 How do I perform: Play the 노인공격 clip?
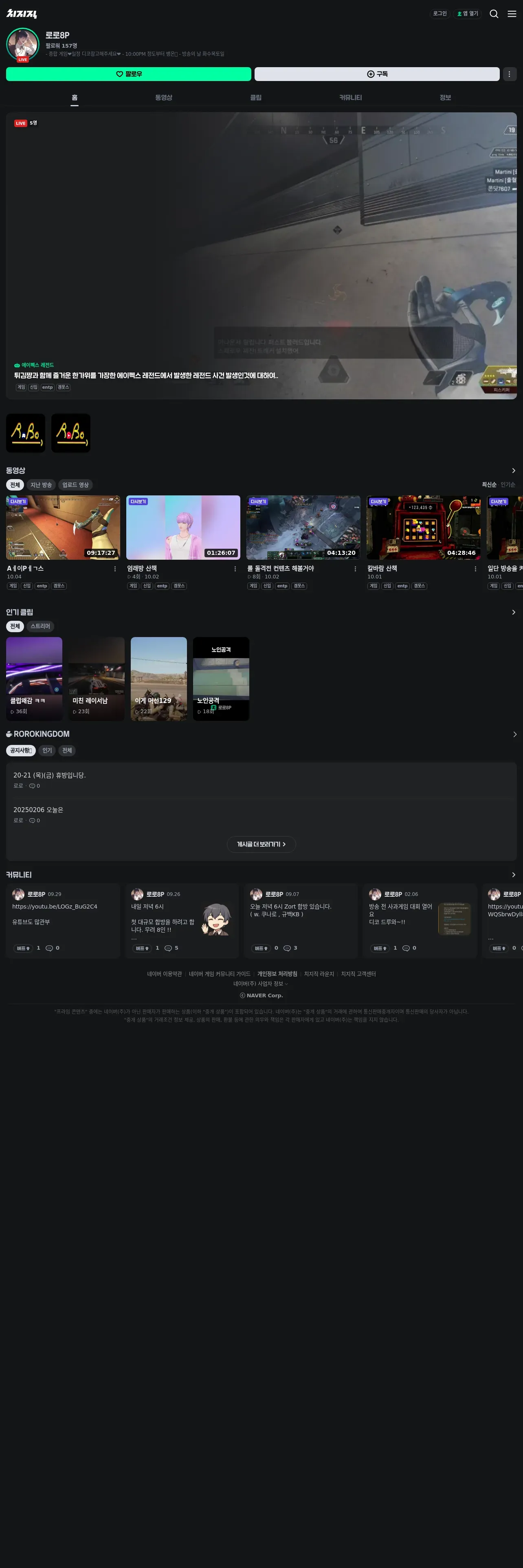[x=221, y=679]
